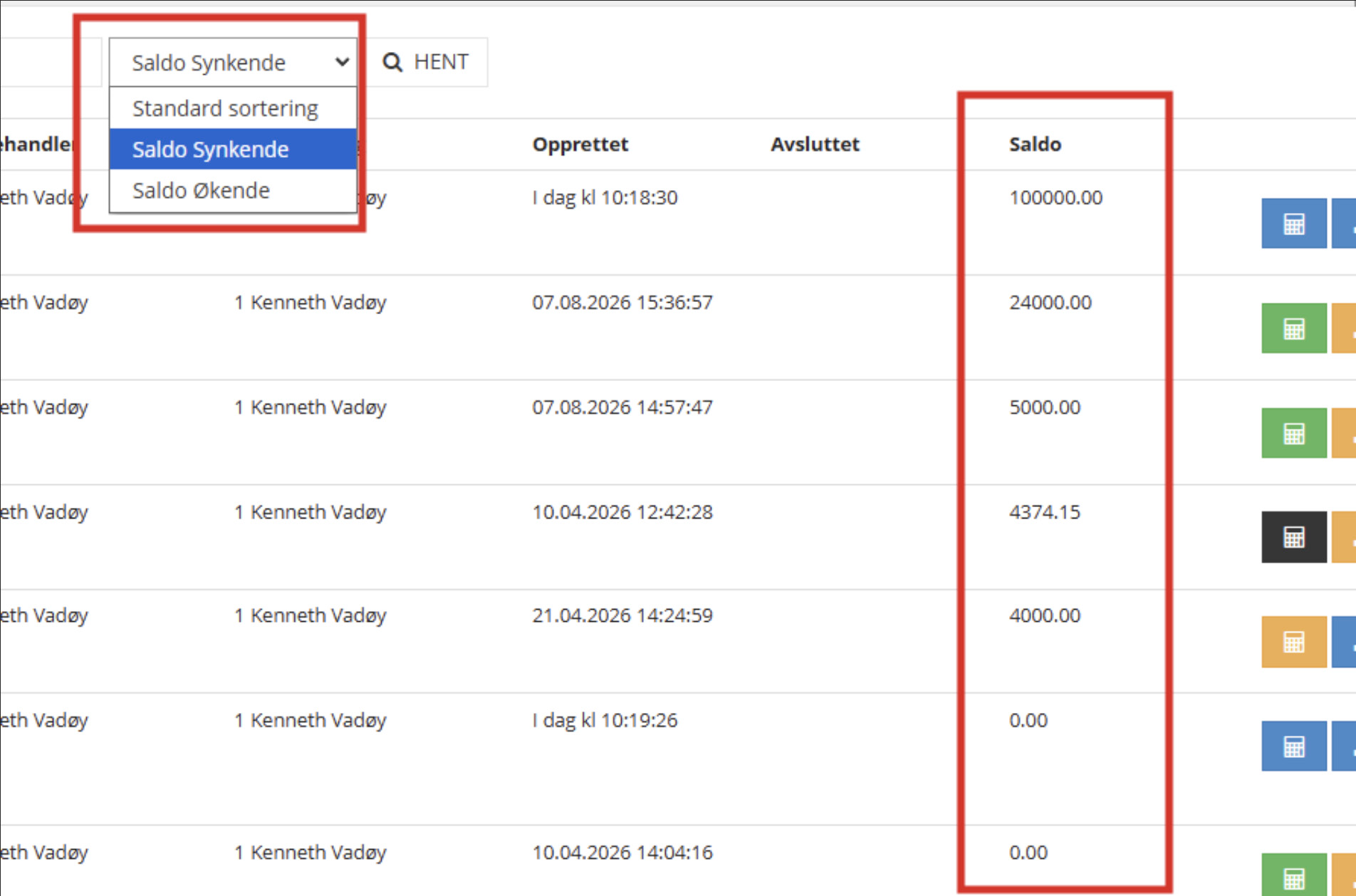The image size is (1356, 896).
Task: Click calculator icon in 100000.00 row
Action: [1293, 224]
